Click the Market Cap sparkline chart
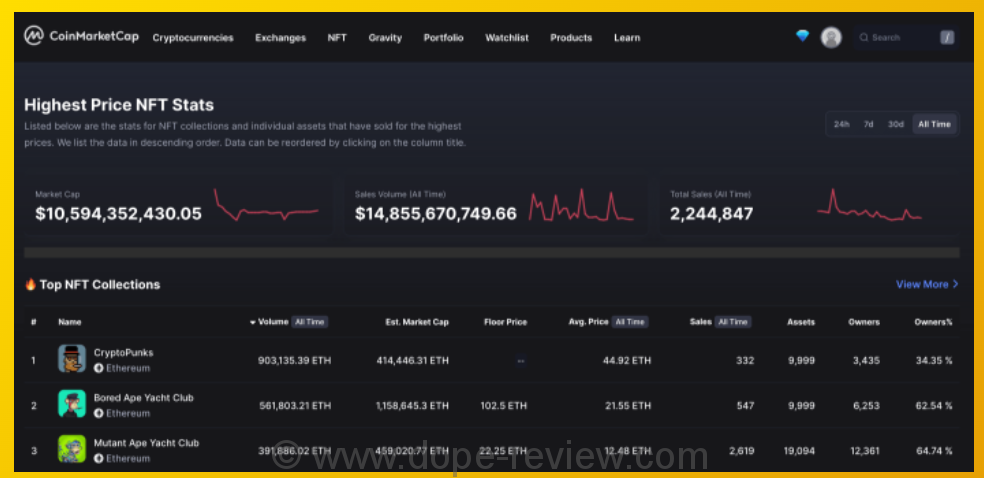Screen dimensions: 984x478 [x=266, y=206]
